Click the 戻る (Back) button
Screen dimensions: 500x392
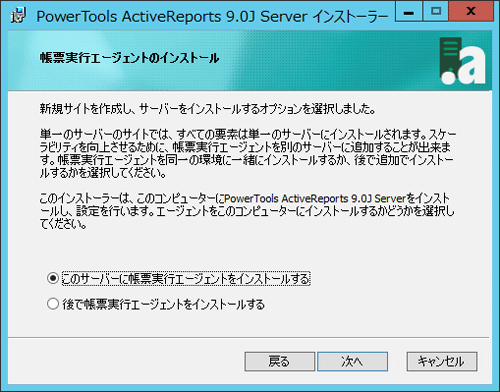click(x=280, y=361)
